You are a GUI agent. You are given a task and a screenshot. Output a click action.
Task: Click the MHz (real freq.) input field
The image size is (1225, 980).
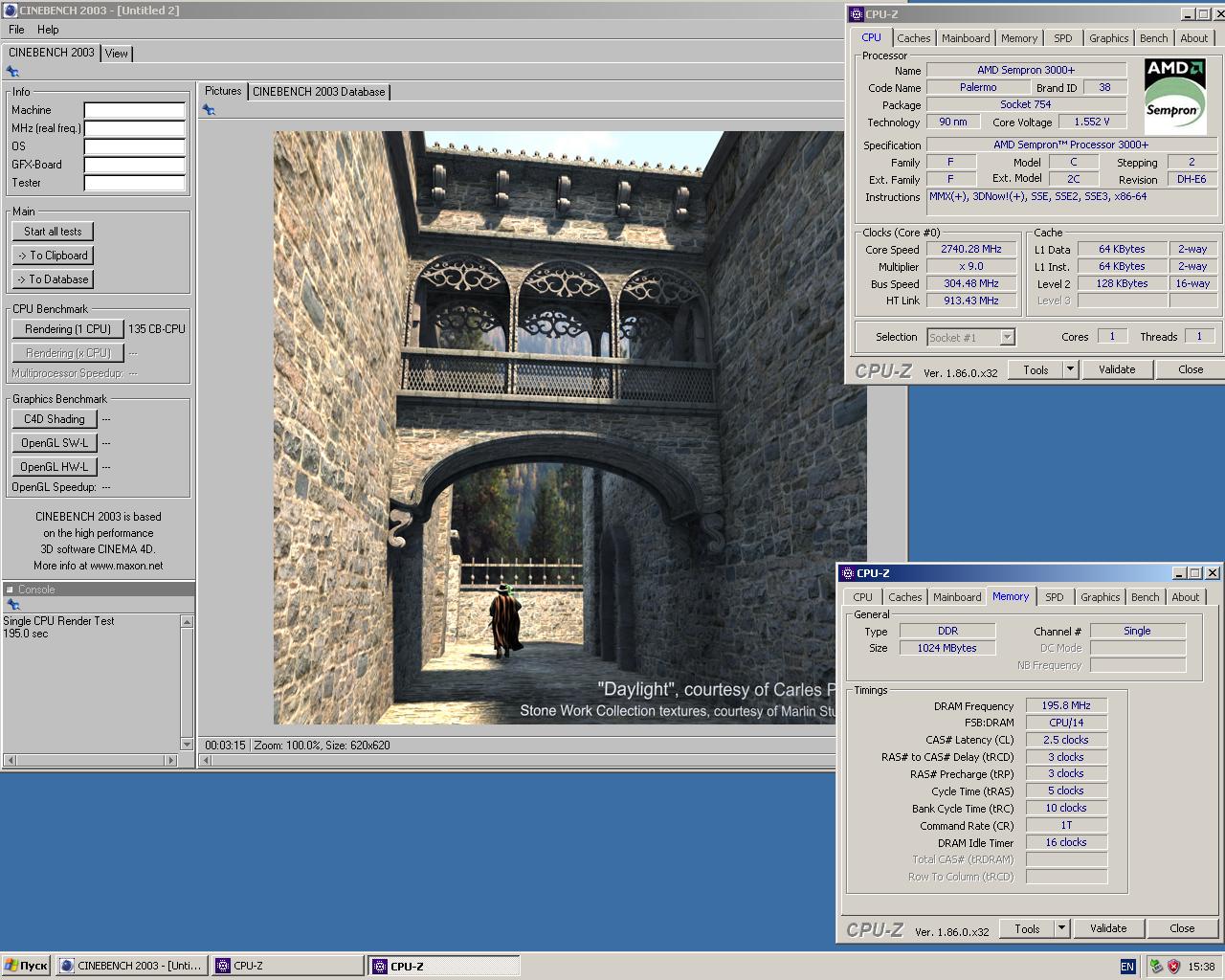(x=134, y=128)
